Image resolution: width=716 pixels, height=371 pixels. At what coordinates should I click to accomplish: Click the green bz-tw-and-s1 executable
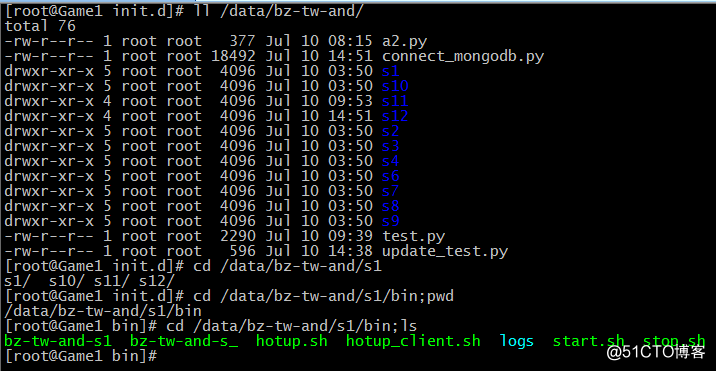click(58, 341)
